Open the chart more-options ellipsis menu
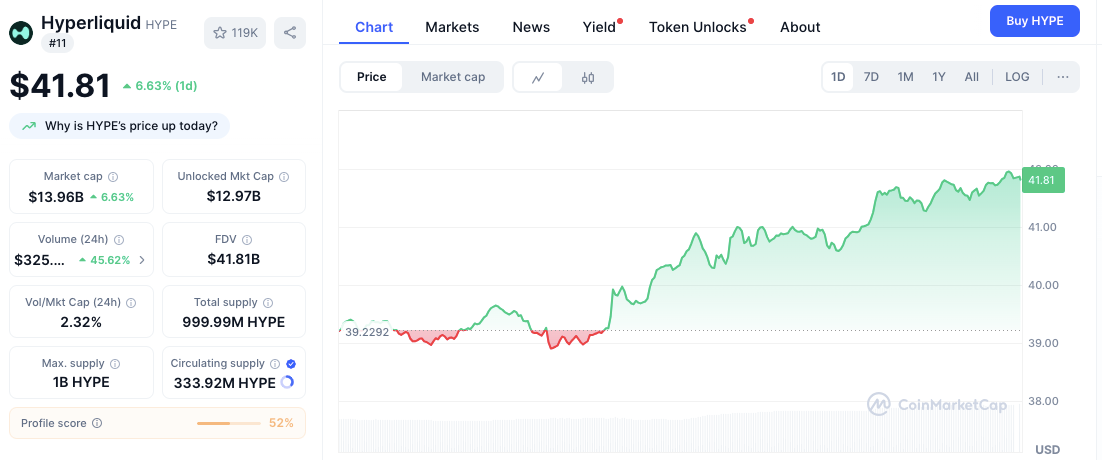Screen dimensions: 1102x460 pyautogui.click(x=1063, y=77)
